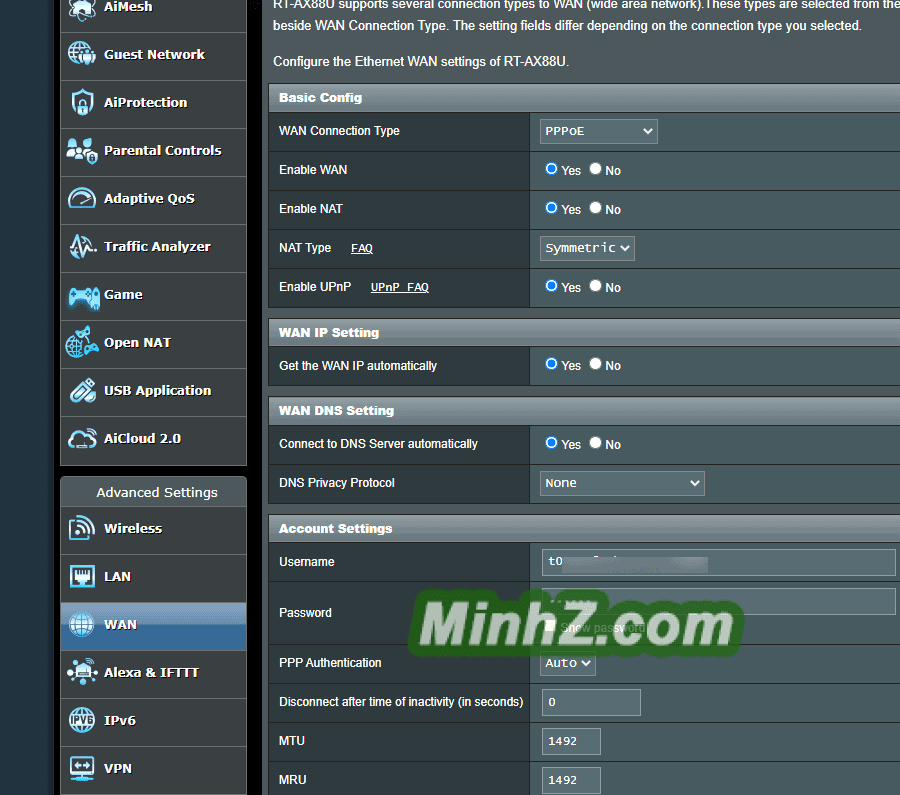Click the MTU value field
900x795 pixels.
(x=571, y=742)
